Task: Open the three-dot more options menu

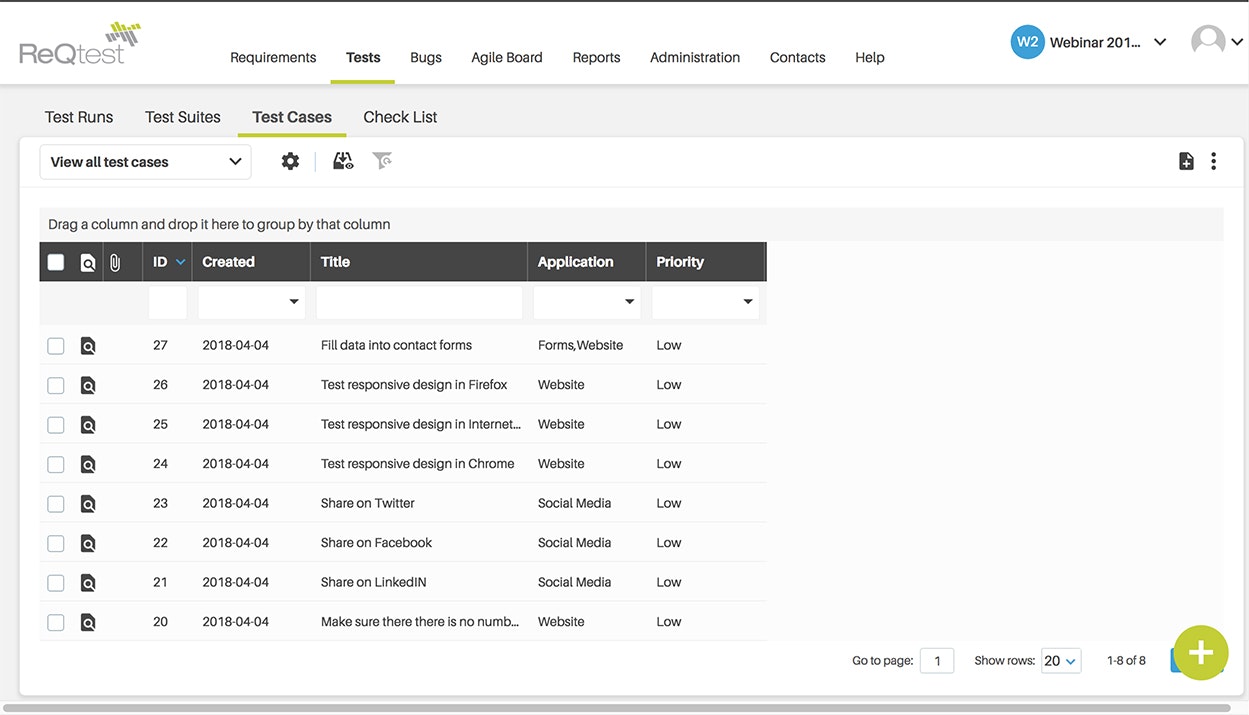Action: [1213, 161]
